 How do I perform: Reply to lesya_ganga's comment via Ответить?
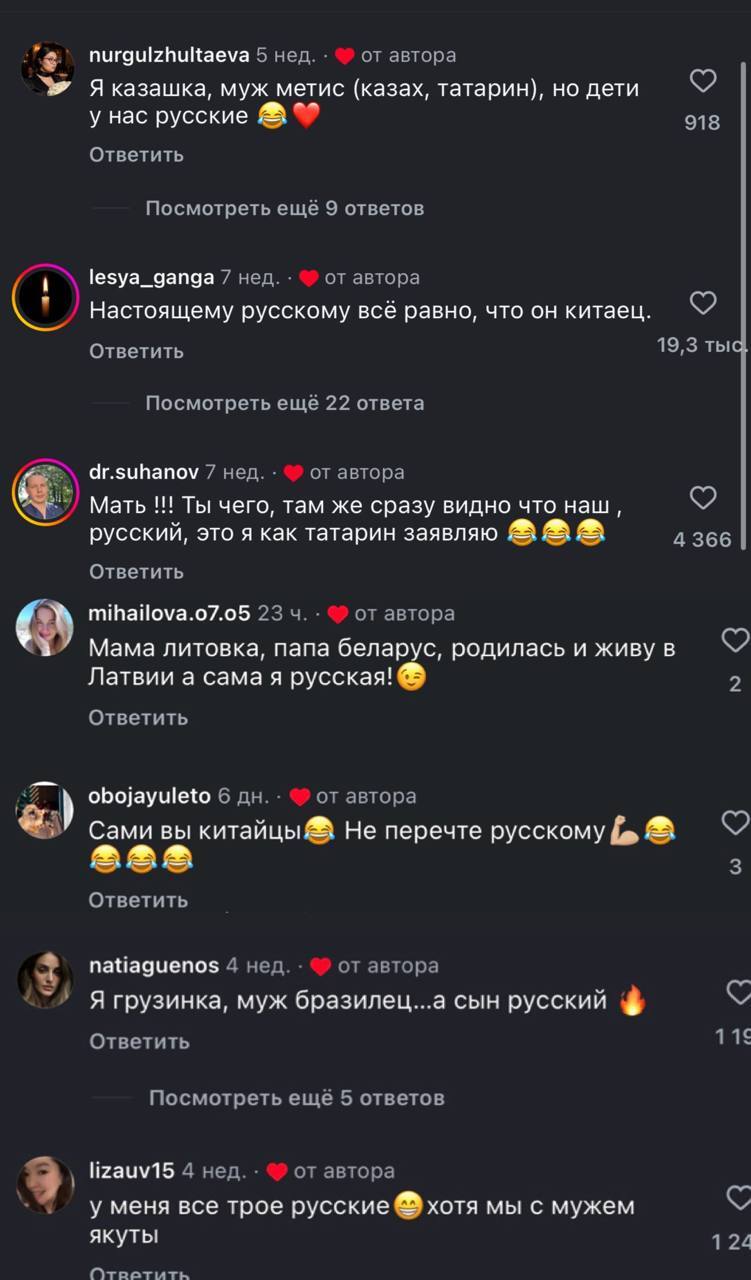136,351
